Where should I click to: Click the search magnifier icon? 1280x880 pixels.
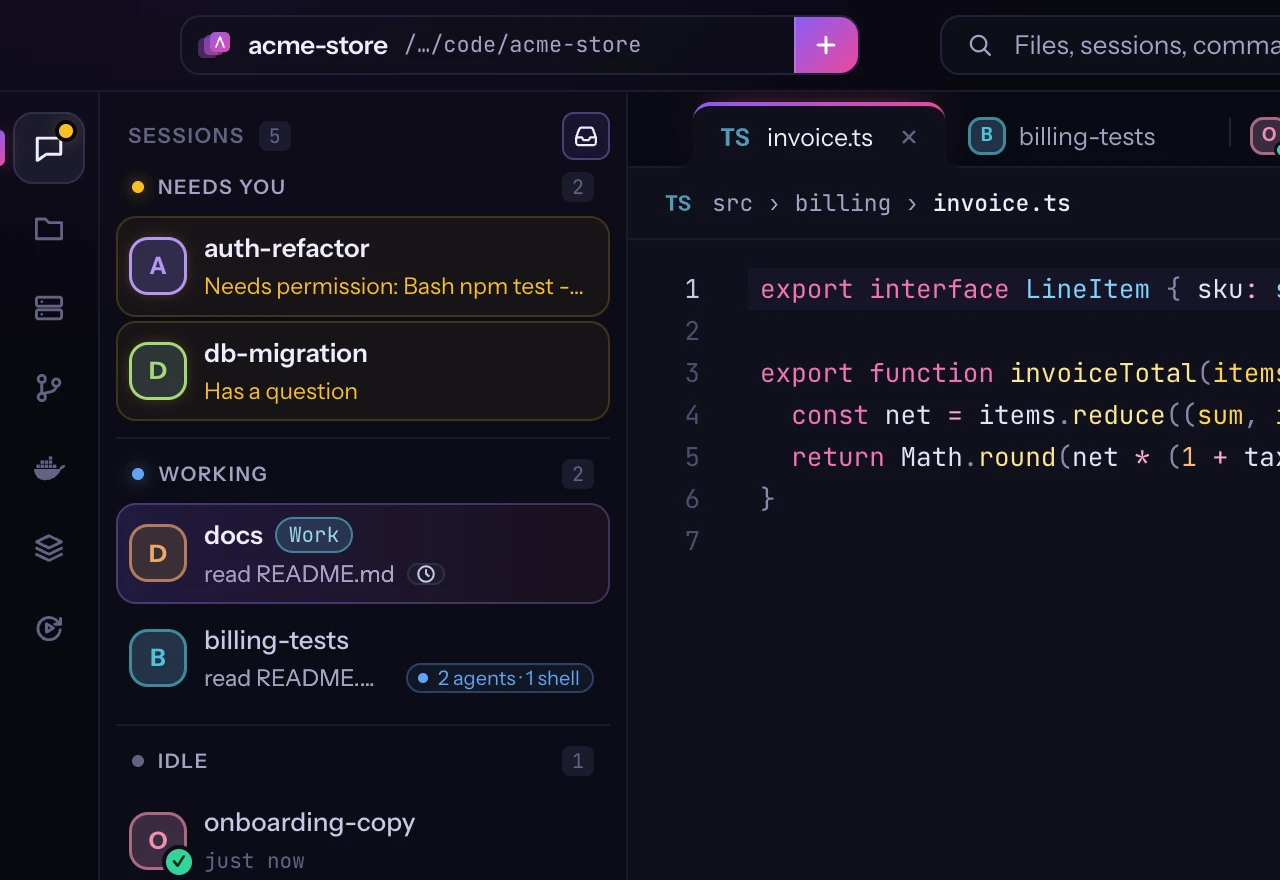[x=980, y=45]
